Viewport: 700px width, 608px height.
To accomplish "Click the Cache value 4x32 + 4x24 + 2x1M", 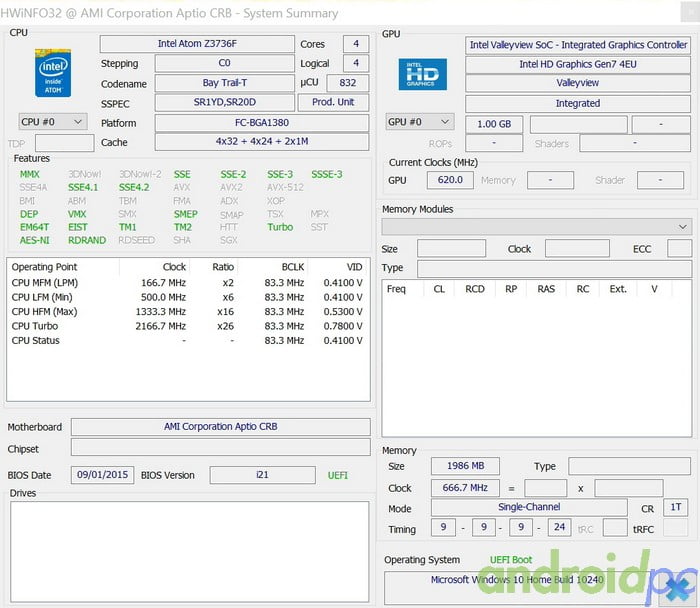I will (262, 142).
